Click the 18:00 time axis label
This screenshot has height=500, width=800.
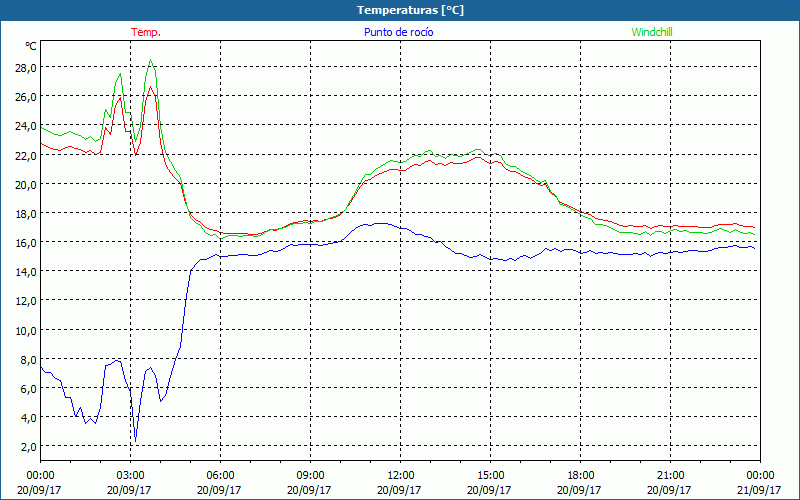point(581,476)
